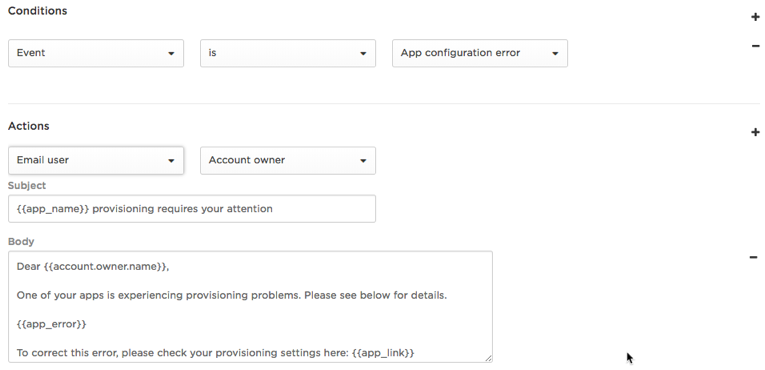The height and width of the screenshot is (370, 765).
Task: Open the Account owner recipient dropdown
Action: pyautogui.click(x=288, y=160)
